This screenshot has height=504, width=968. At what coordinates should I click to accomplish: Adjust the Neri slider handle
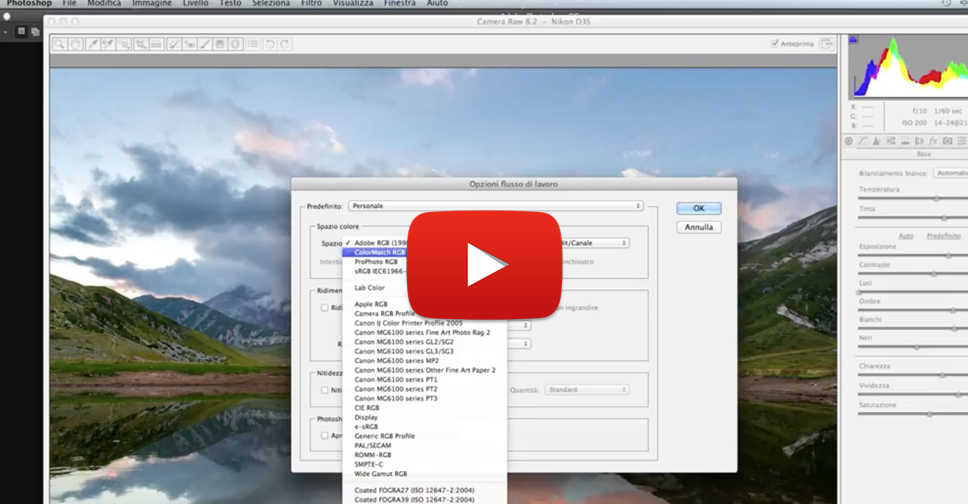pos(916,347)
